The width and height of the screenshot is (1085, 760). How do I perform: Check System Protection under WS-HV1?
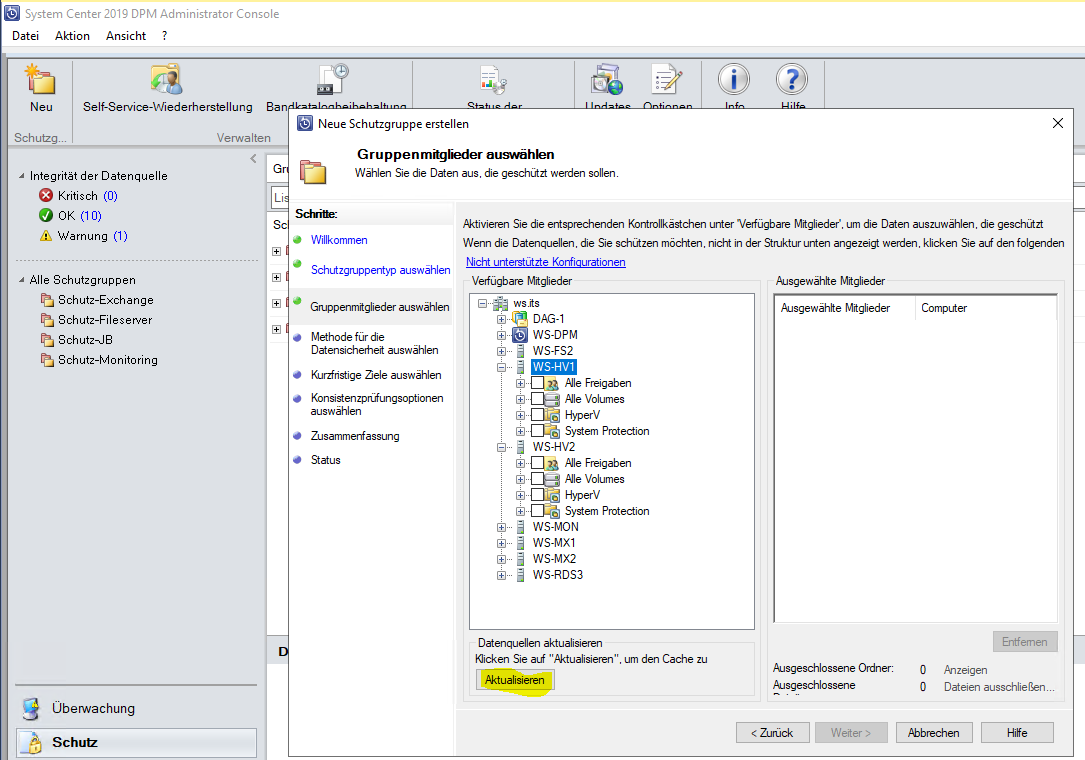click(538, 431)
